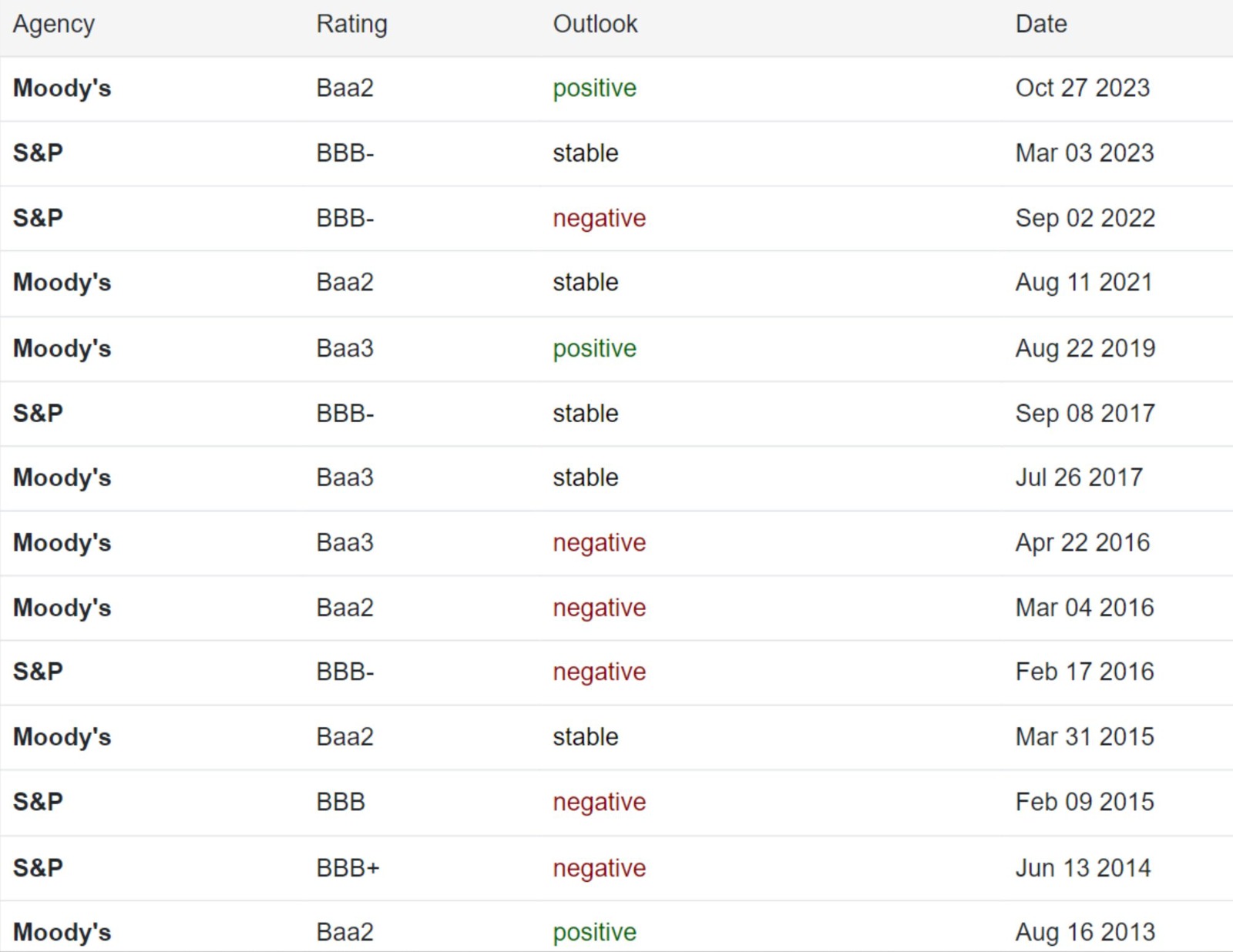Click the Baa2 rating dated Mar 04 2016

click(345, 608)
